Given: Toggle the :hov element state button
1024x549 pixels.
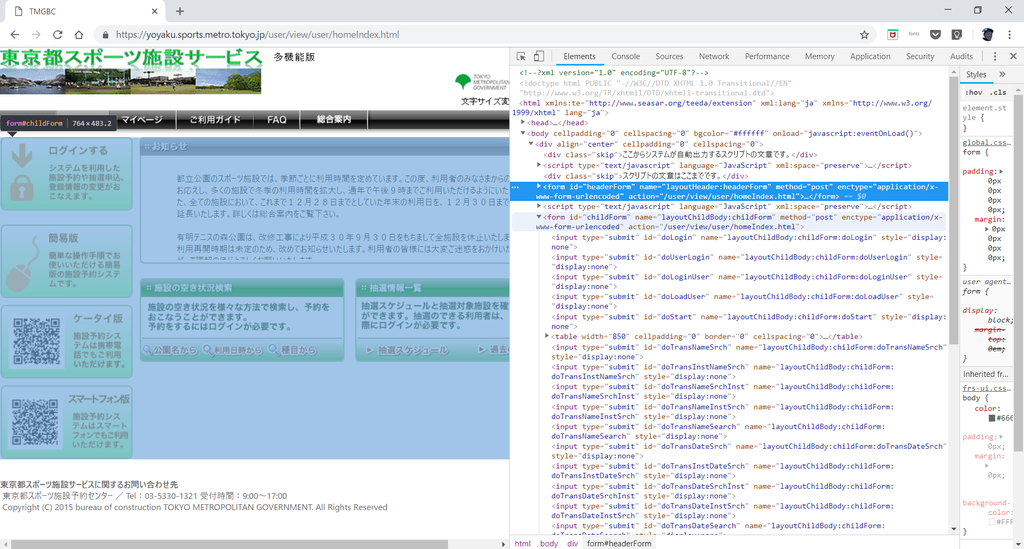Looking at the screenshot, I should coord(974,93).
